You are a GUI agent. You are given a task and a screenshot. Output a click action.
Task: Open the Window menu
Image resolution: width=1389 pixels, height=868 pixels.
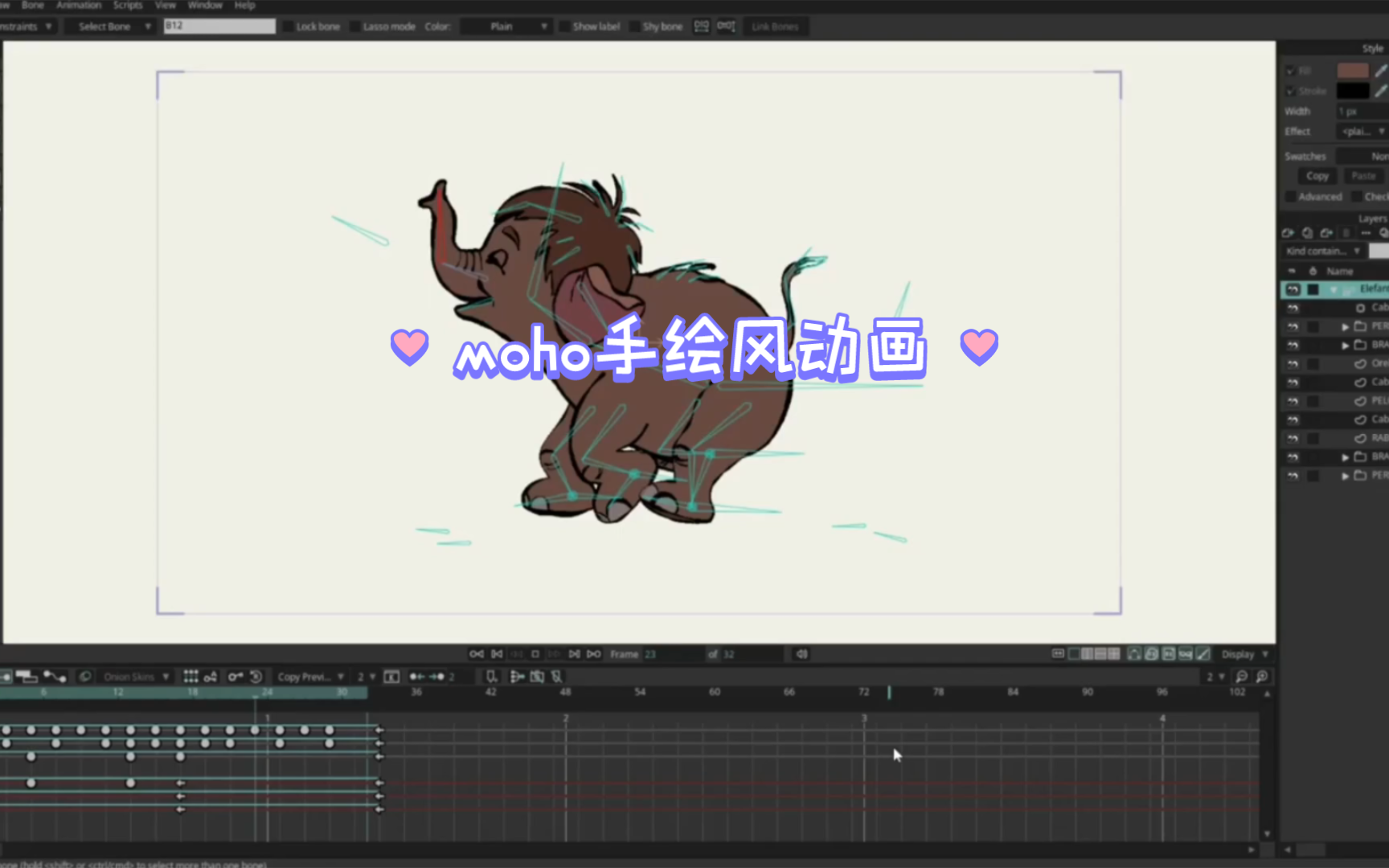pyautogui.click(x=205, y=6)
